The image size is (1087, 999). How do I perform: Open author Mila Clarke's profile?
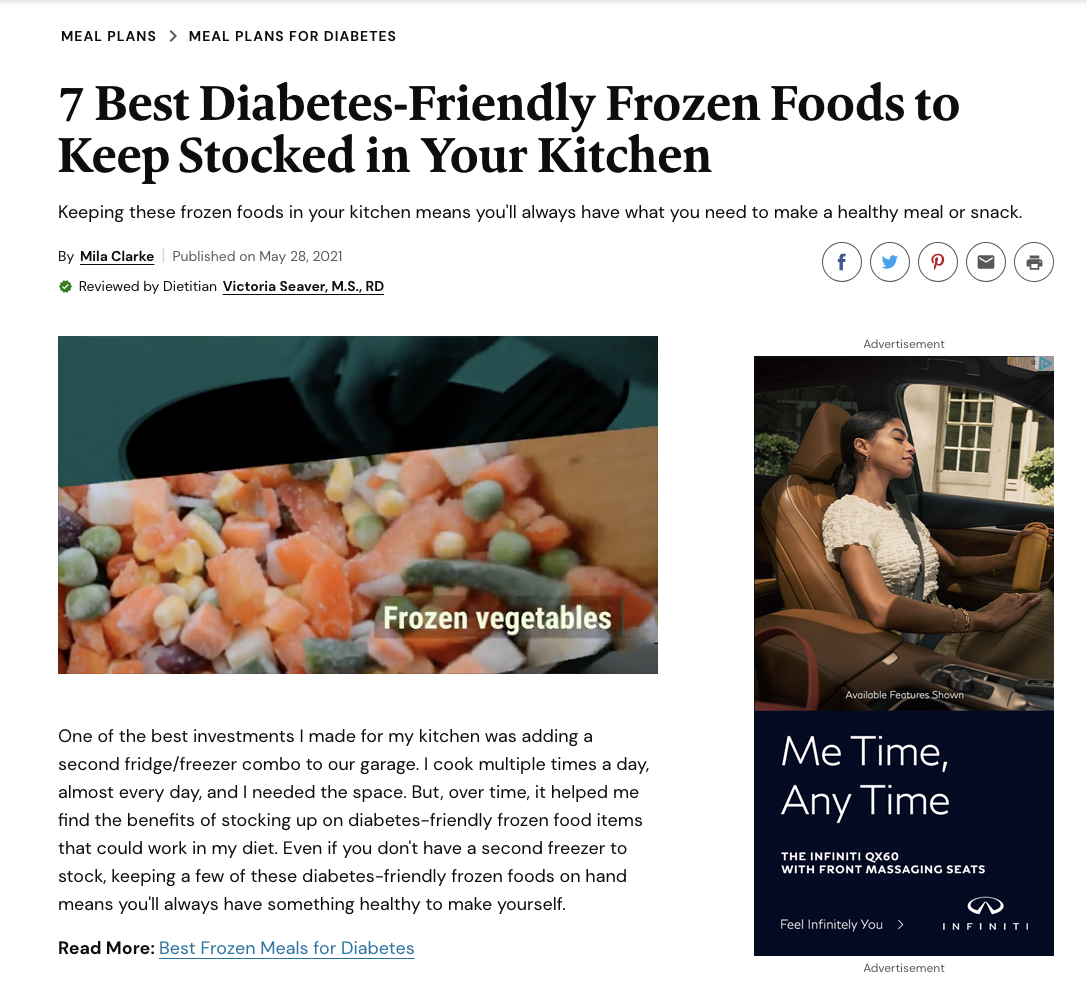116,257
